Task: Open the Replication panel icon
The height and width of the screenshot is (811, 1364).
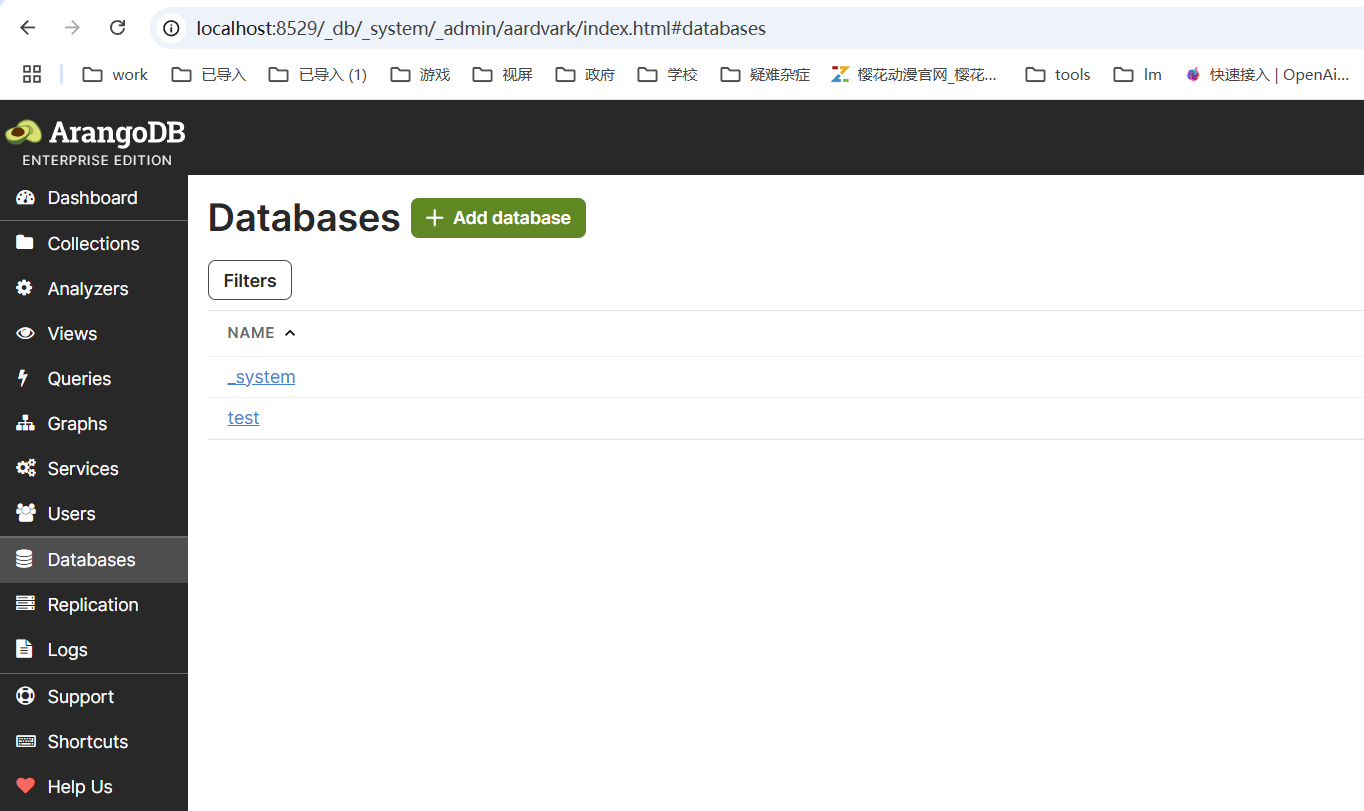Action: coord(25,604)
